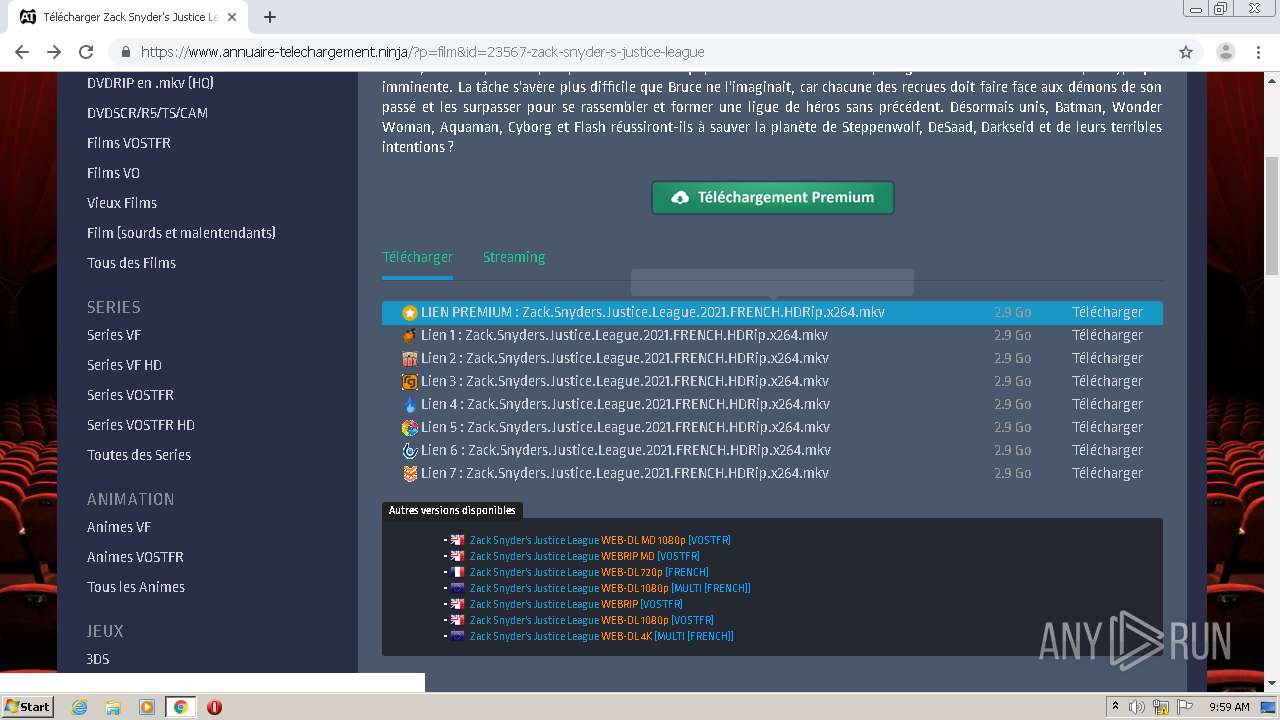Open the WEB-DL 1080p MULTI FRENCH version

[x=610, y=588]
